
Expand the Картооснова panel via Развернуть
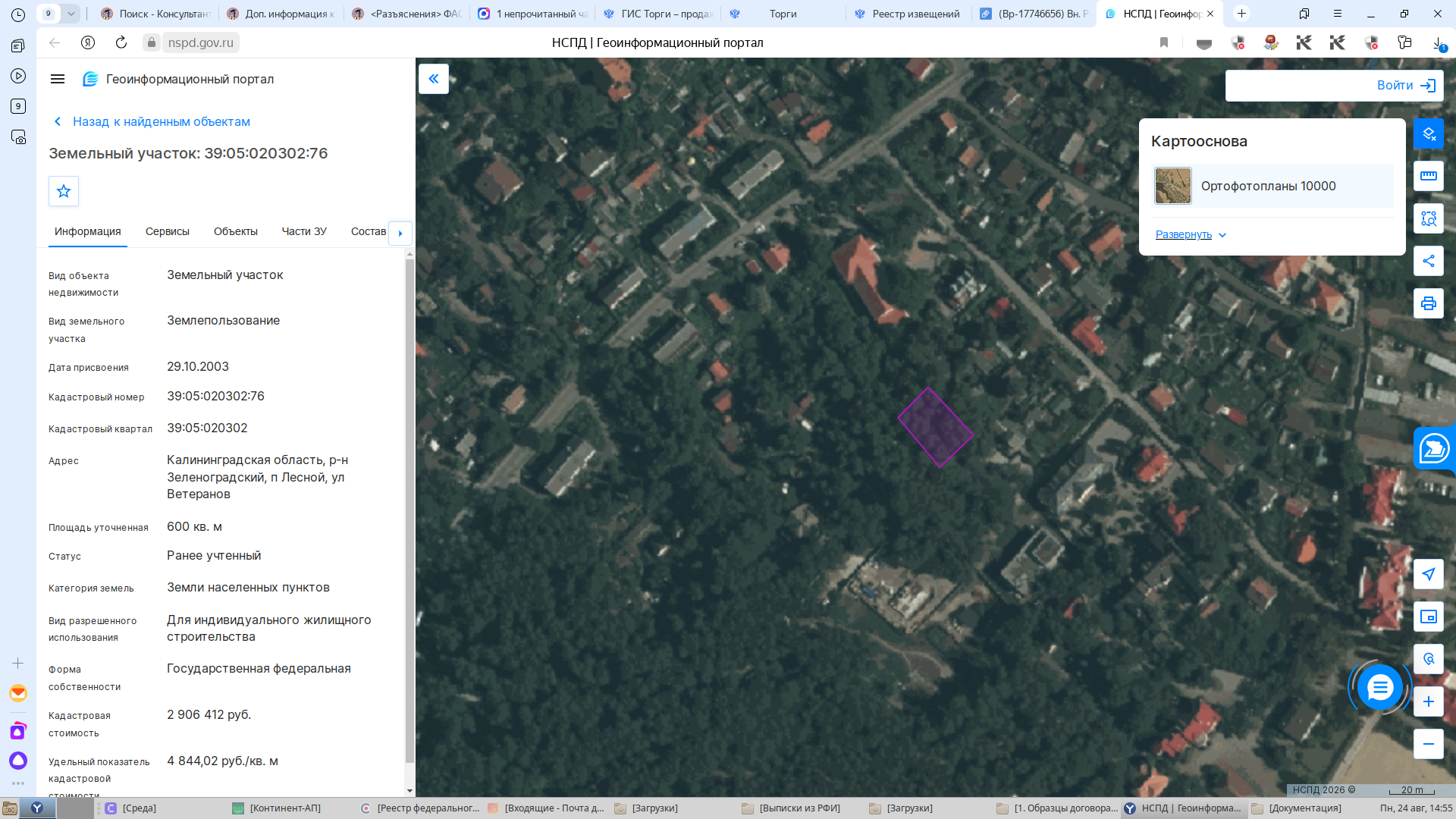(x=1191, y=234)
